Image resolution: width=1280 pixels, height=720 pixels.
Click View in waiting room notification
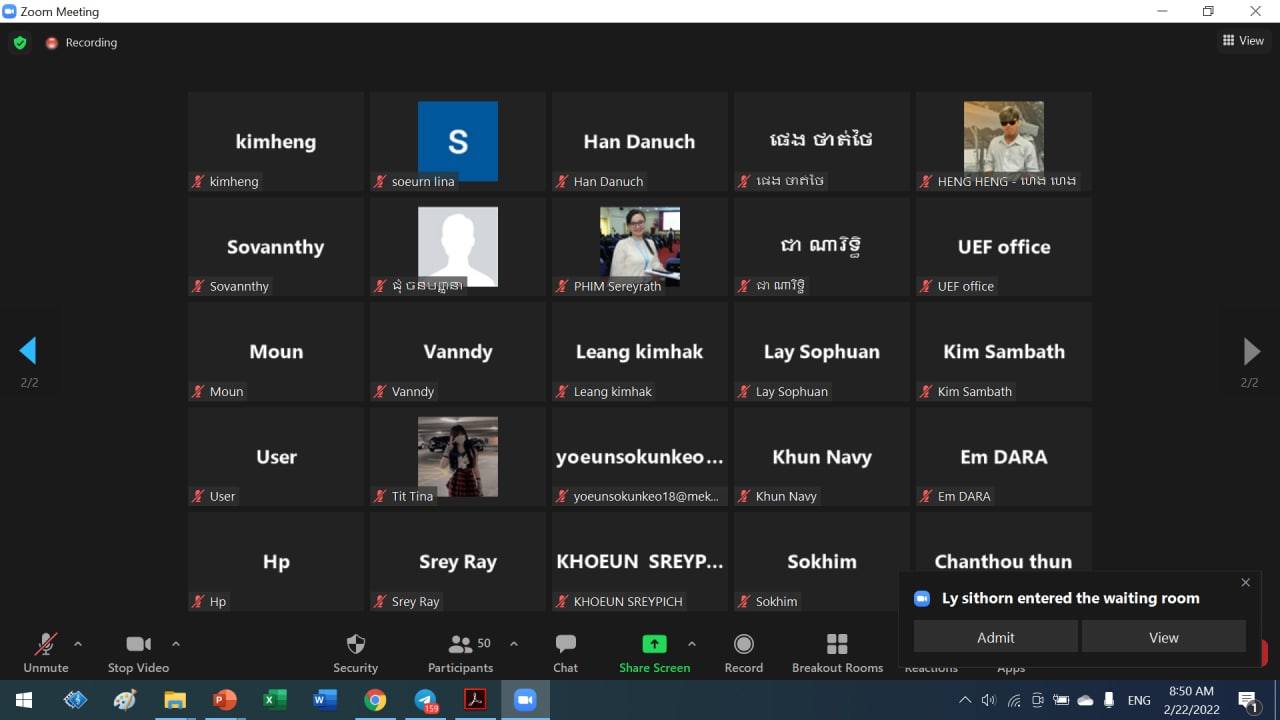(1163, 637)
